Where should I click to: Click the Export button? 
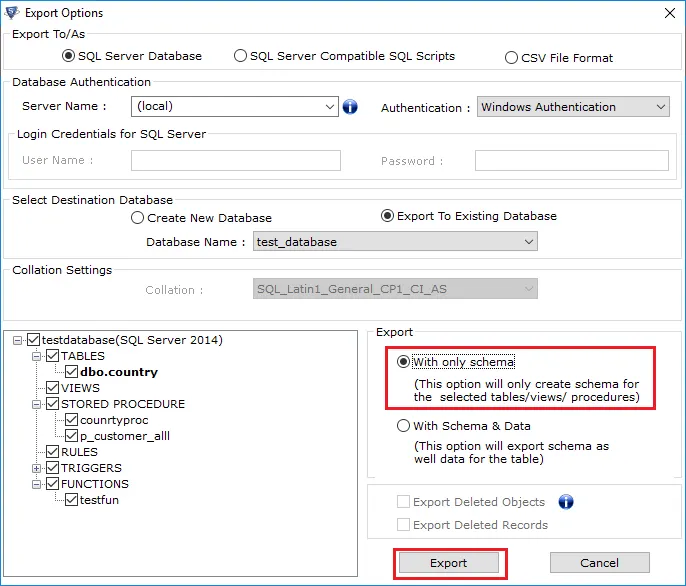point(449,563)
